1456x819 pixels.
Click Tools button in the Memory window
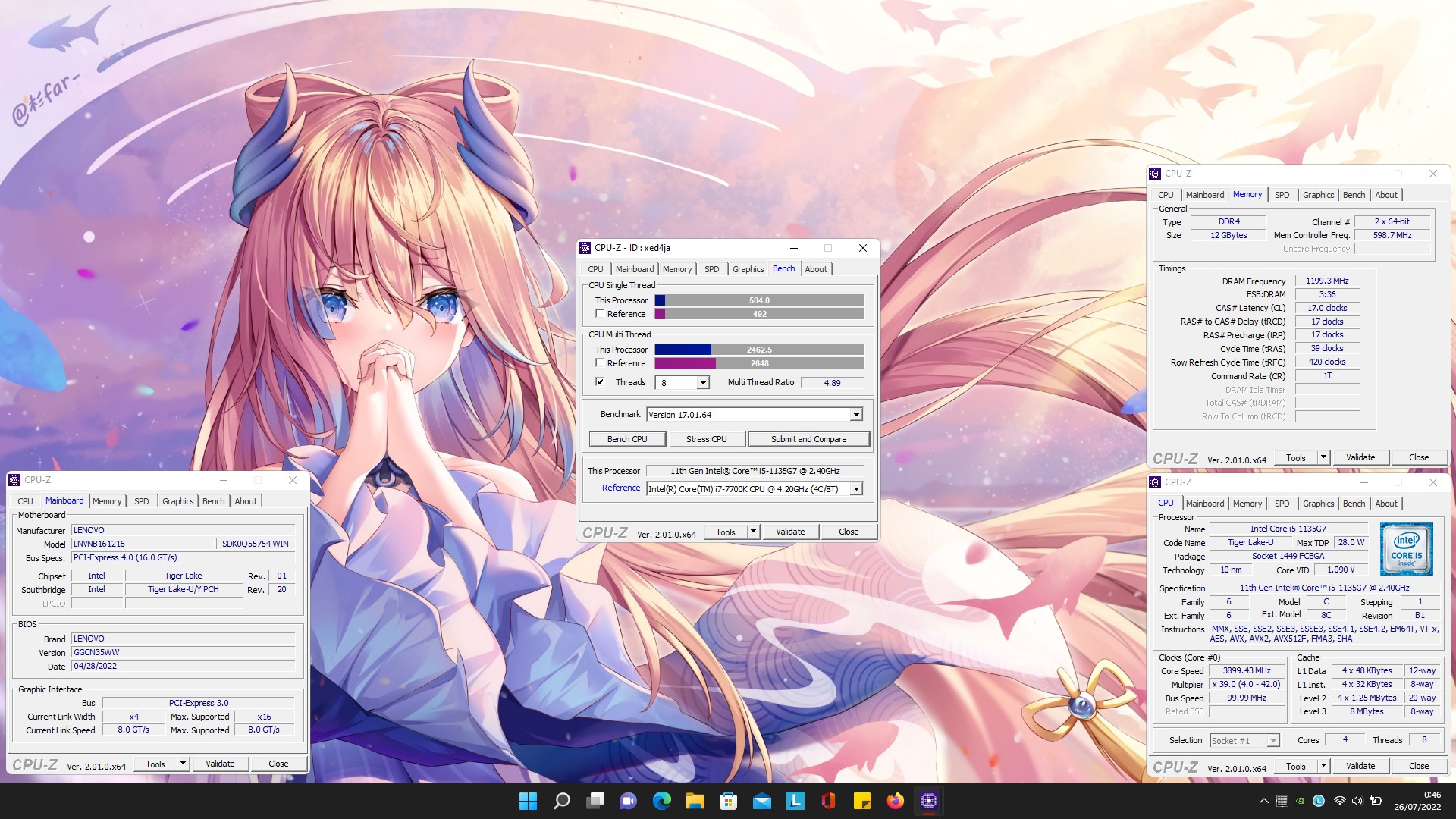pos(1296,457)
